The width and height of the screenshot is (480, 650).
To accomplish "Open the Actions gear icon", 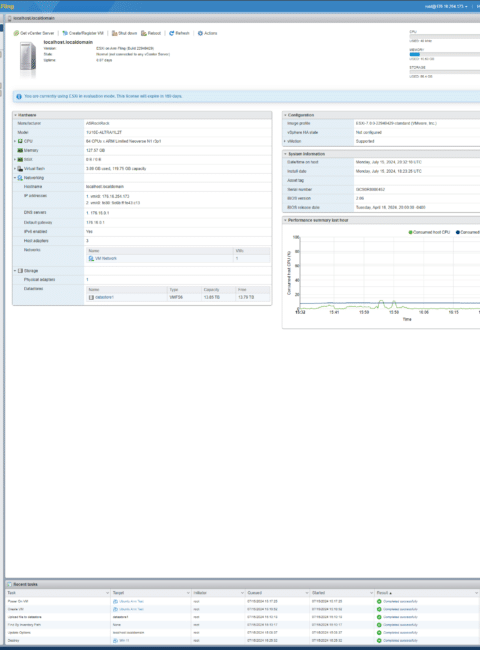I will (200, 33).
